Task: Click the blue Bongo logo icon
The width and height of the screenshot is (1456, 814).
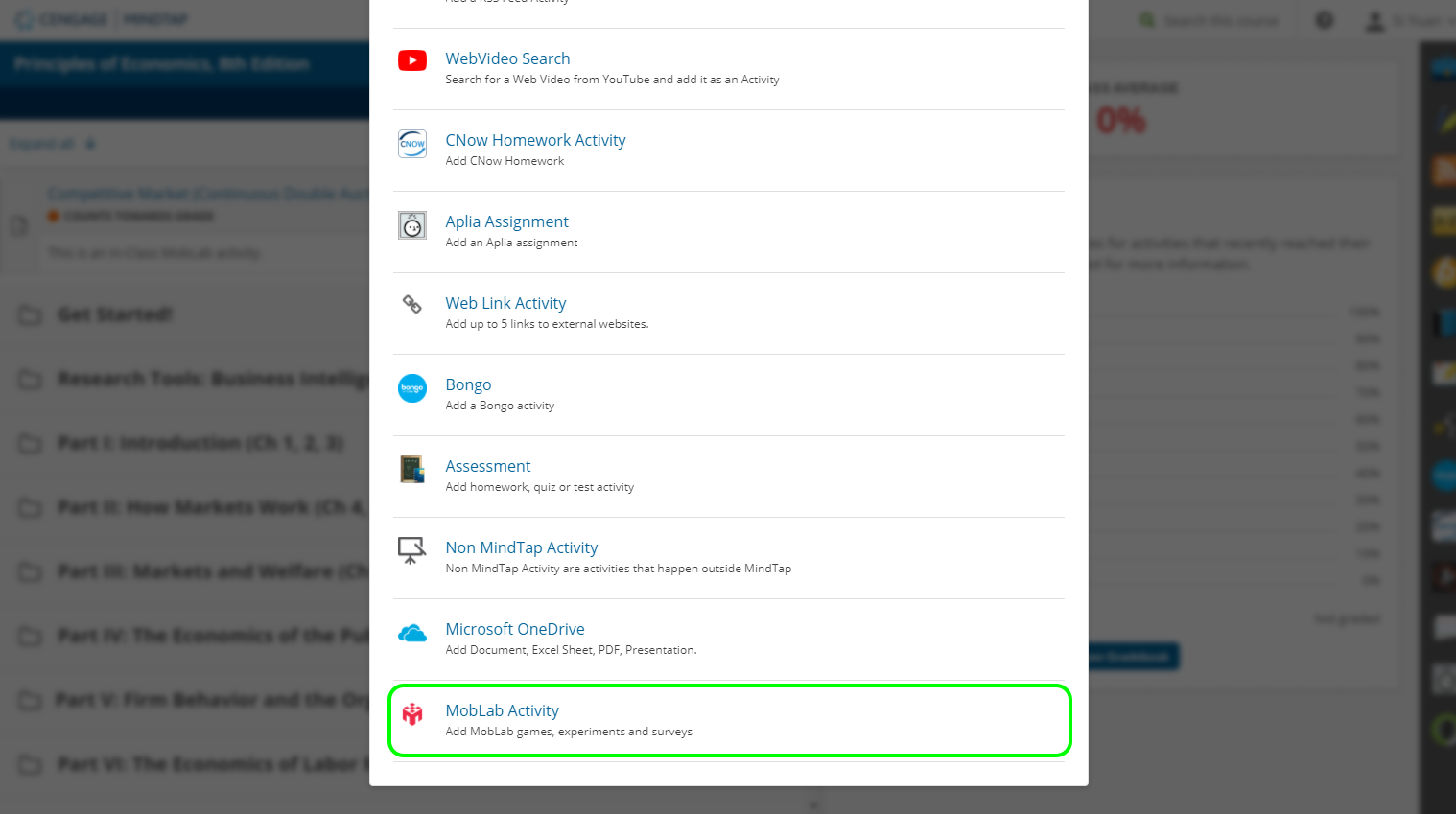Action: click(x=412, y=388)
